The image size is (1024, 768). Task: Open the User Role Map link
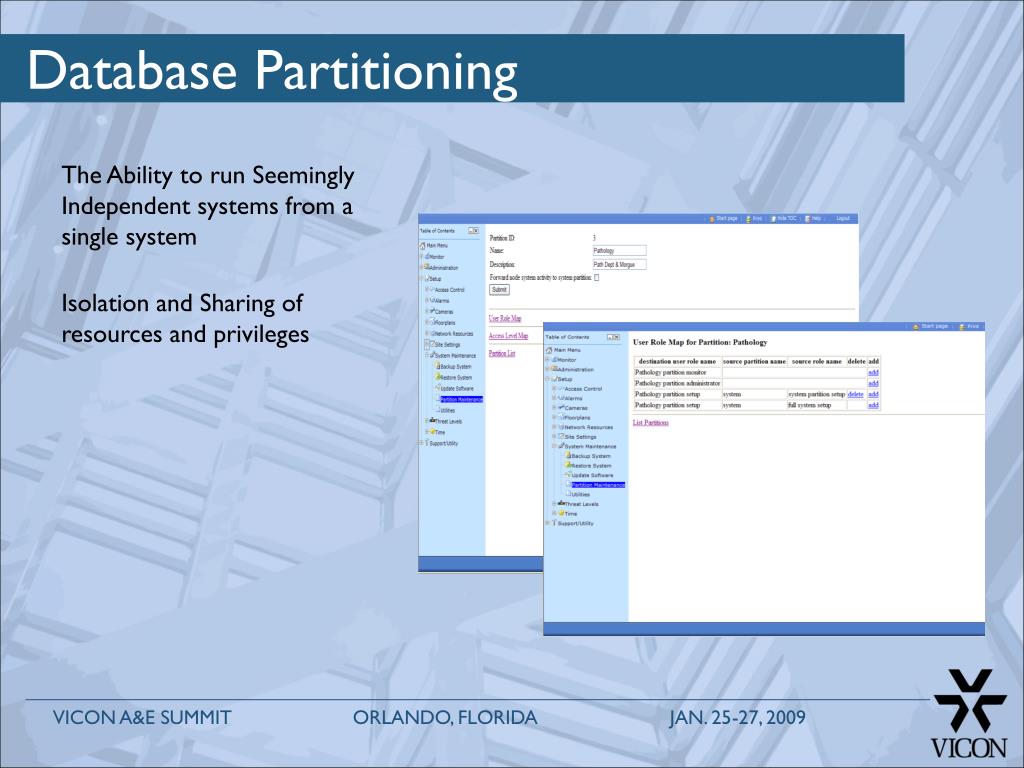[505, 319]
